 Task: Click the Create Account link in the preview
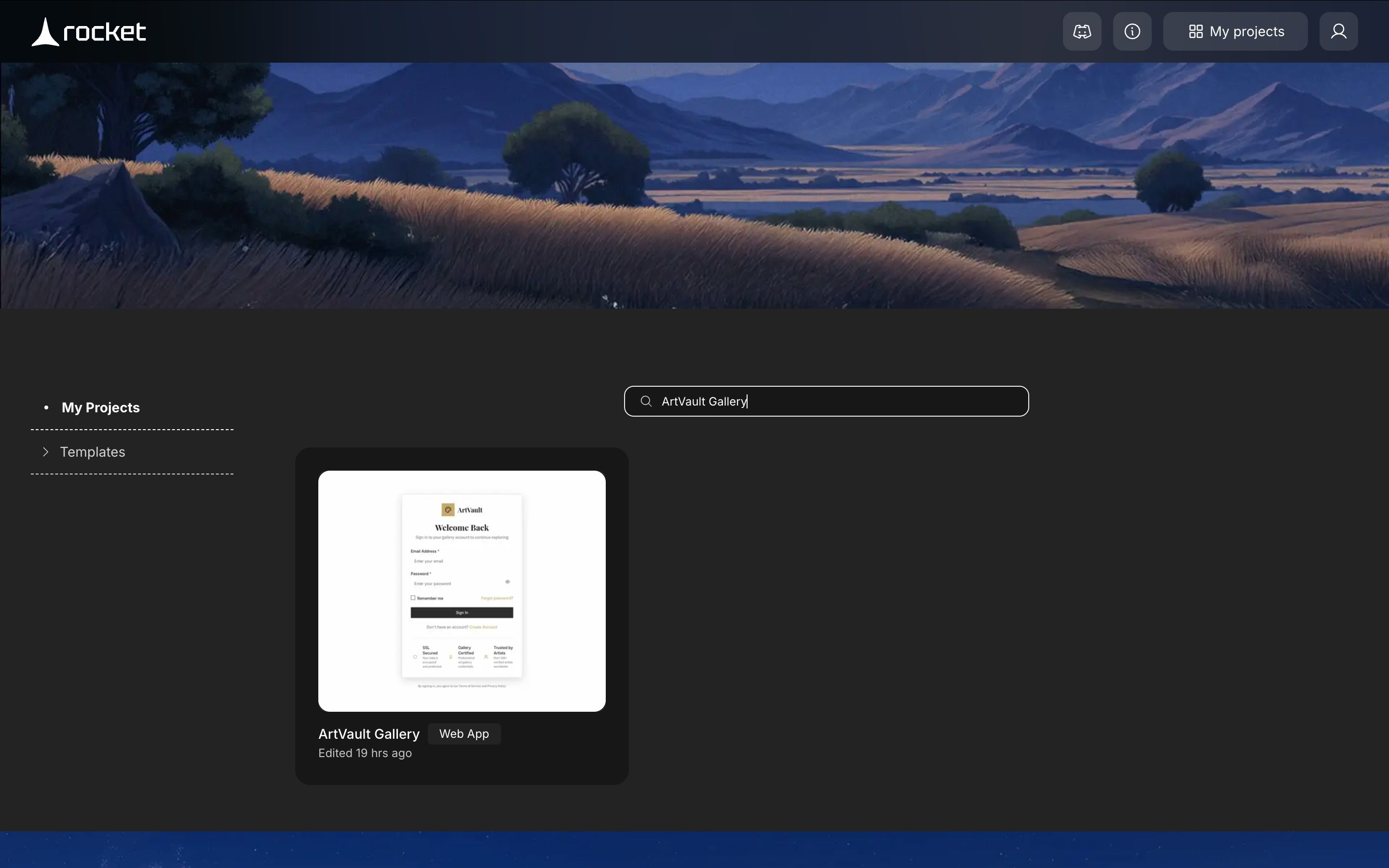(x=484, y=627)
